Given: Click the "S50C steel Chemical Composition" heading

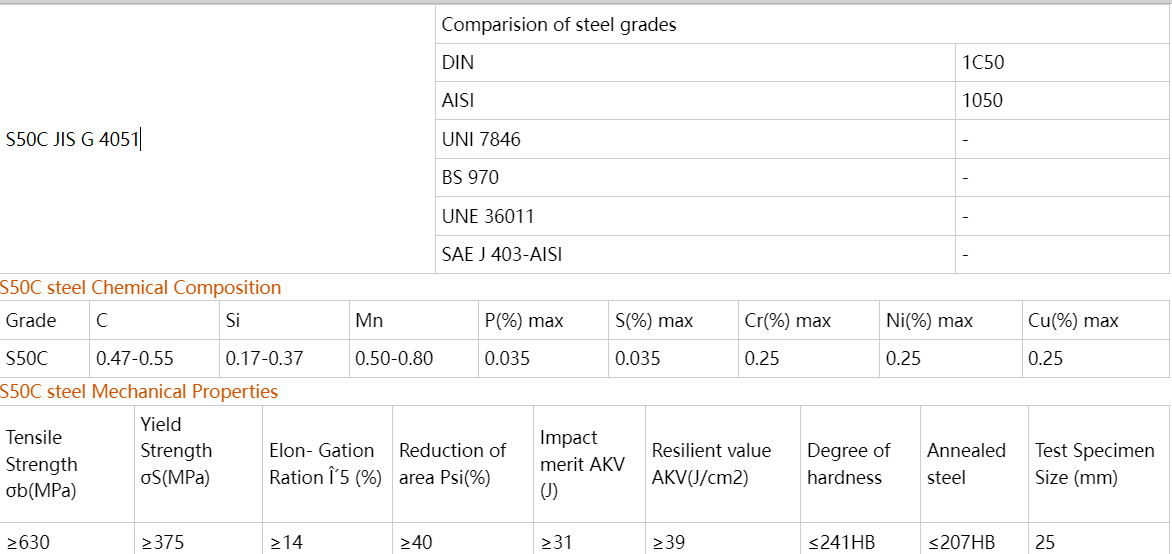Looking at the screenshot, I should [x=141, y=288].
